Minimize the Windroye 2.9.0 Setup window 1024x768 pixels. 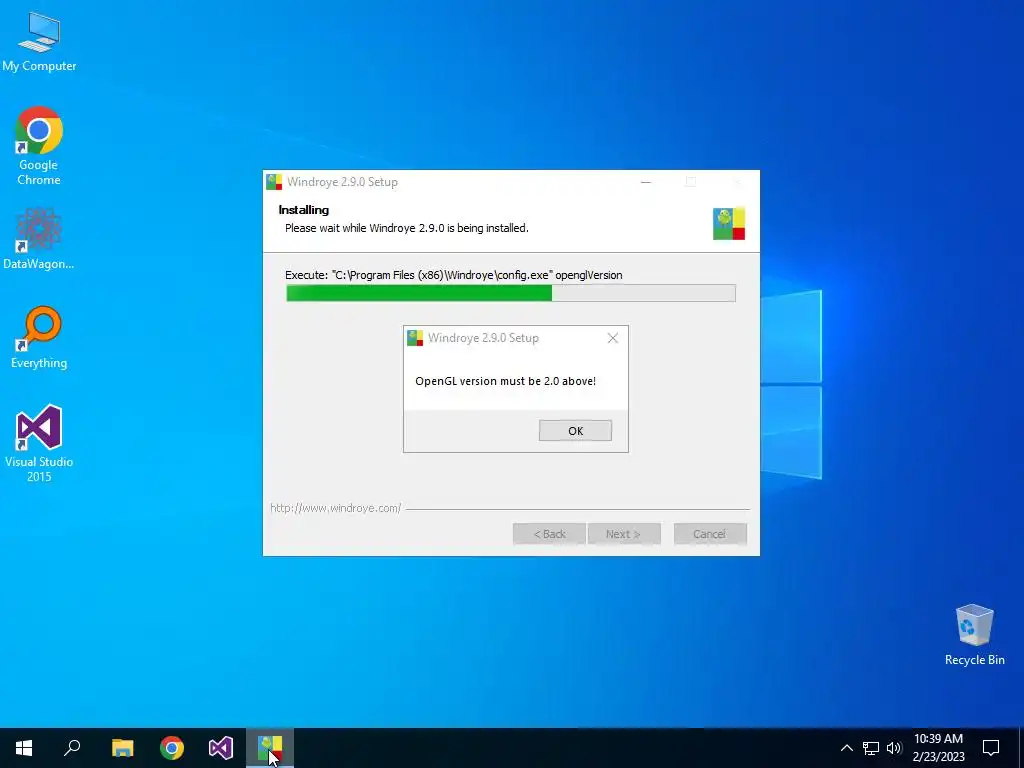coord(646,182)
